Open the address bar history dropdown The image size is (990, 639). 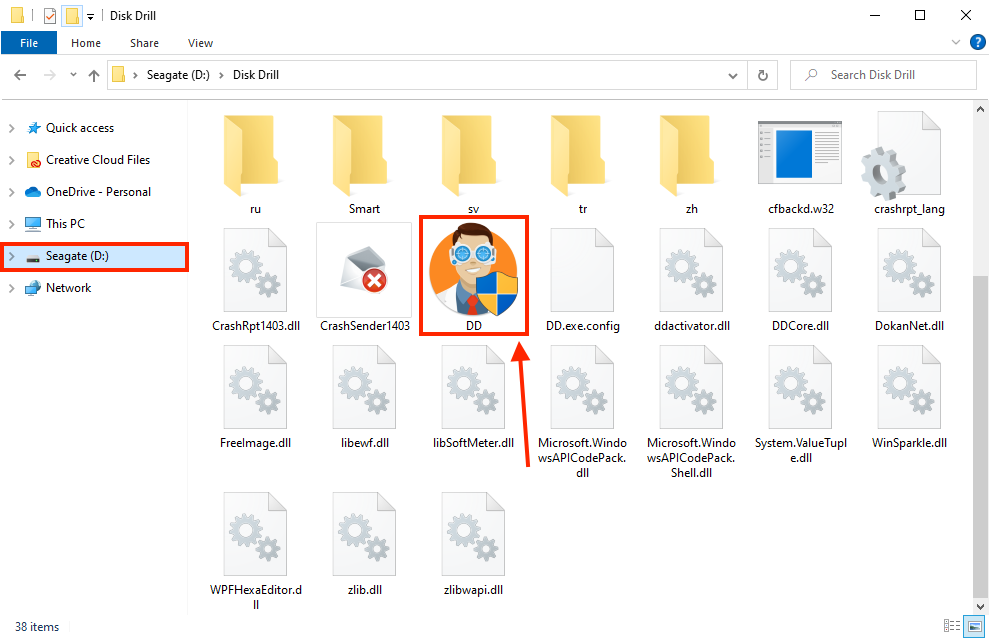(732, 76)
